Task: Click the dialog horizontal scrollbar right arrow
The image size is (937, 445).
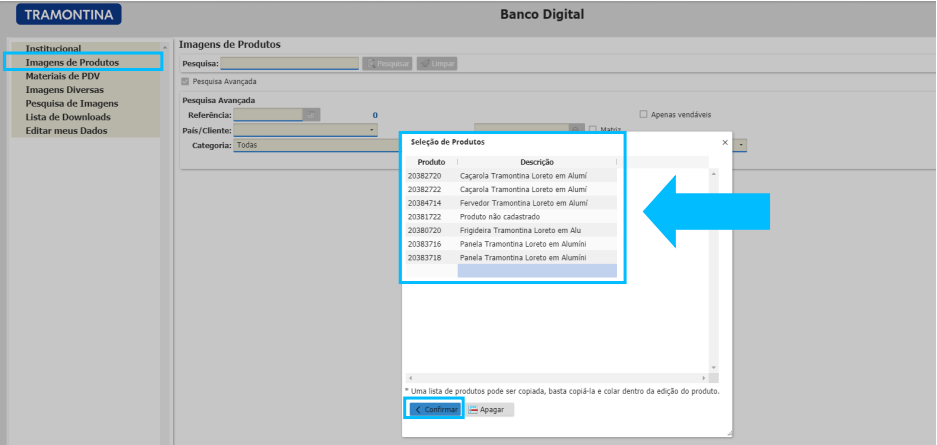Action: tap(703, 378)
